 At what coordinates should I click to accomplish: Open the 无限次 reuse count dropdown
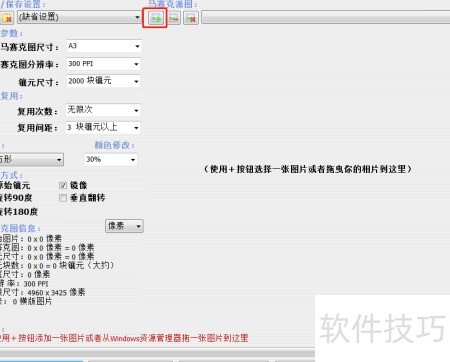pos(103,110)
